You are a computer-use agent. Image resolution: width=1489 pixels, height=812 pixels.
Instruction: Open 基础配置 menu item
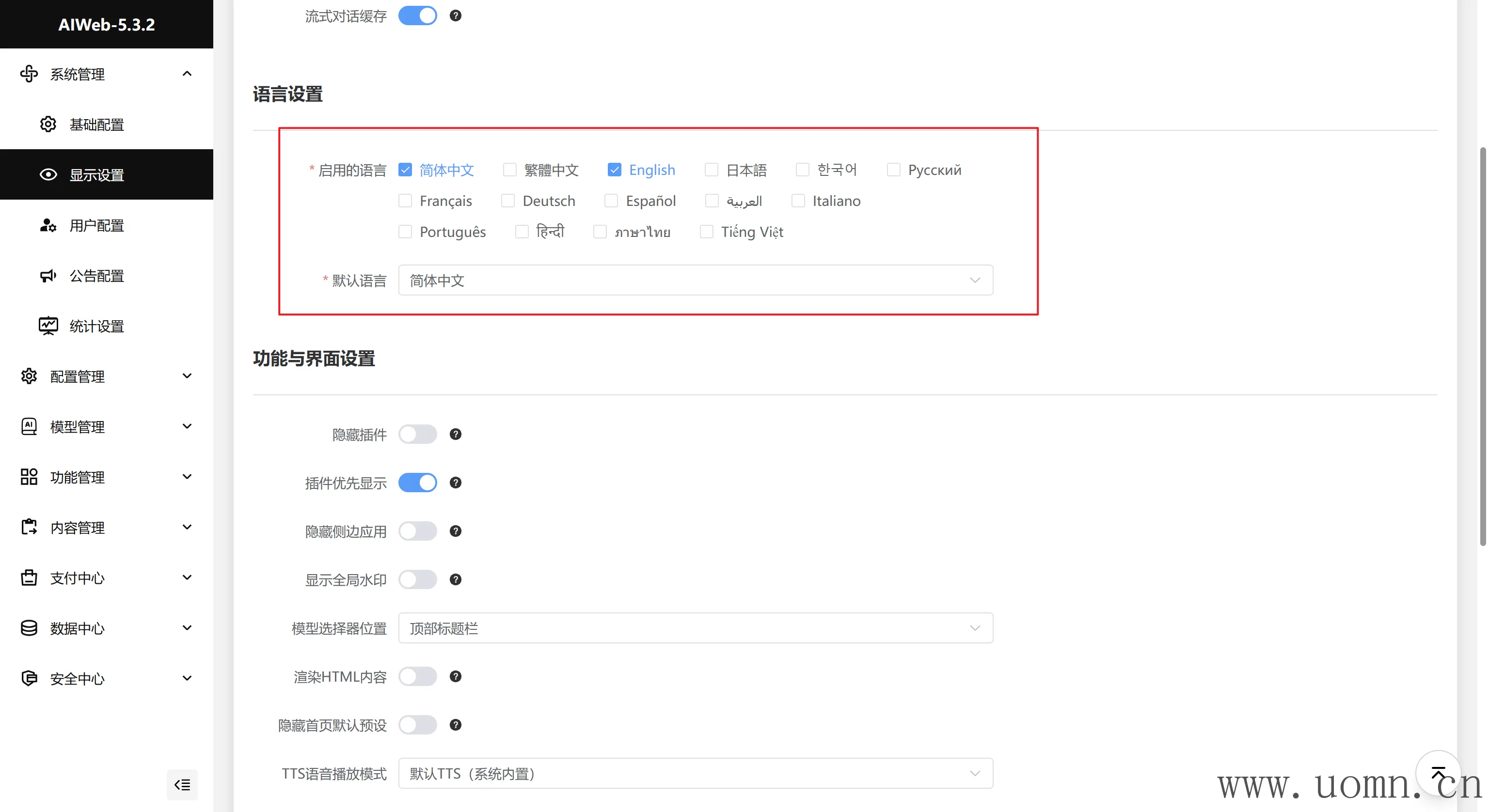point(96,124)
